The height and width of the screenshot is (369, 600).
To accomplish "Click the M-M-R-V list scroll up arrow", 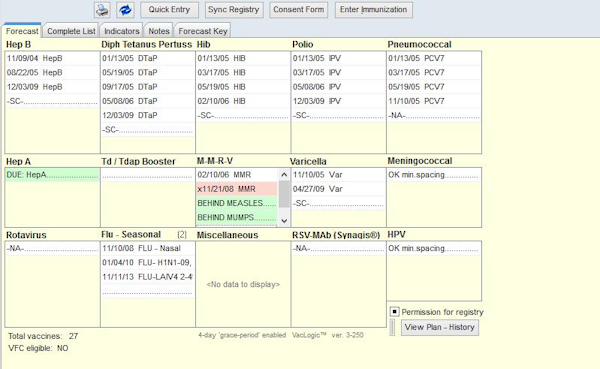I will [x=284, y=175].
